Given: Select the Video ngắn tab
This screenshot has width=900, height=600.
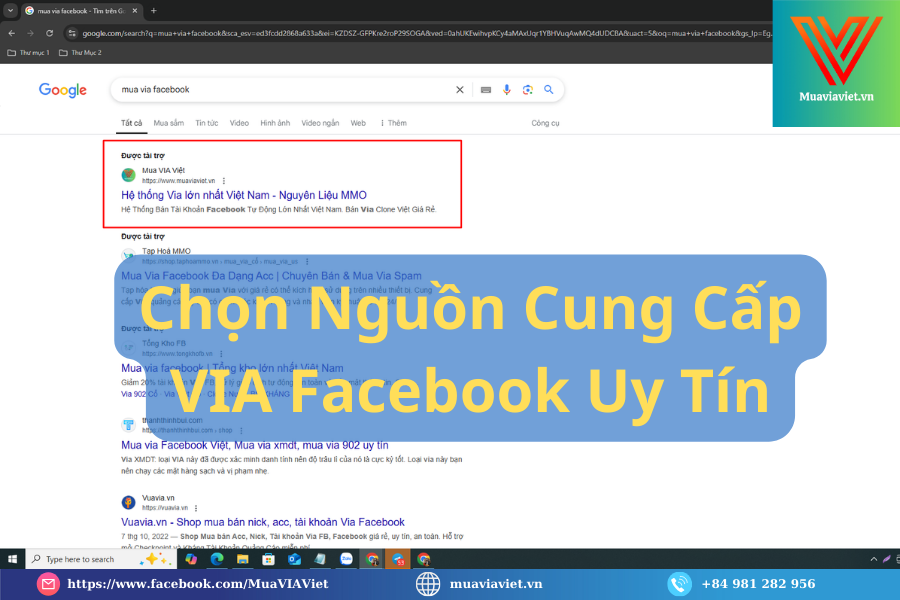Looking at the screenshot, I should 320,123.
